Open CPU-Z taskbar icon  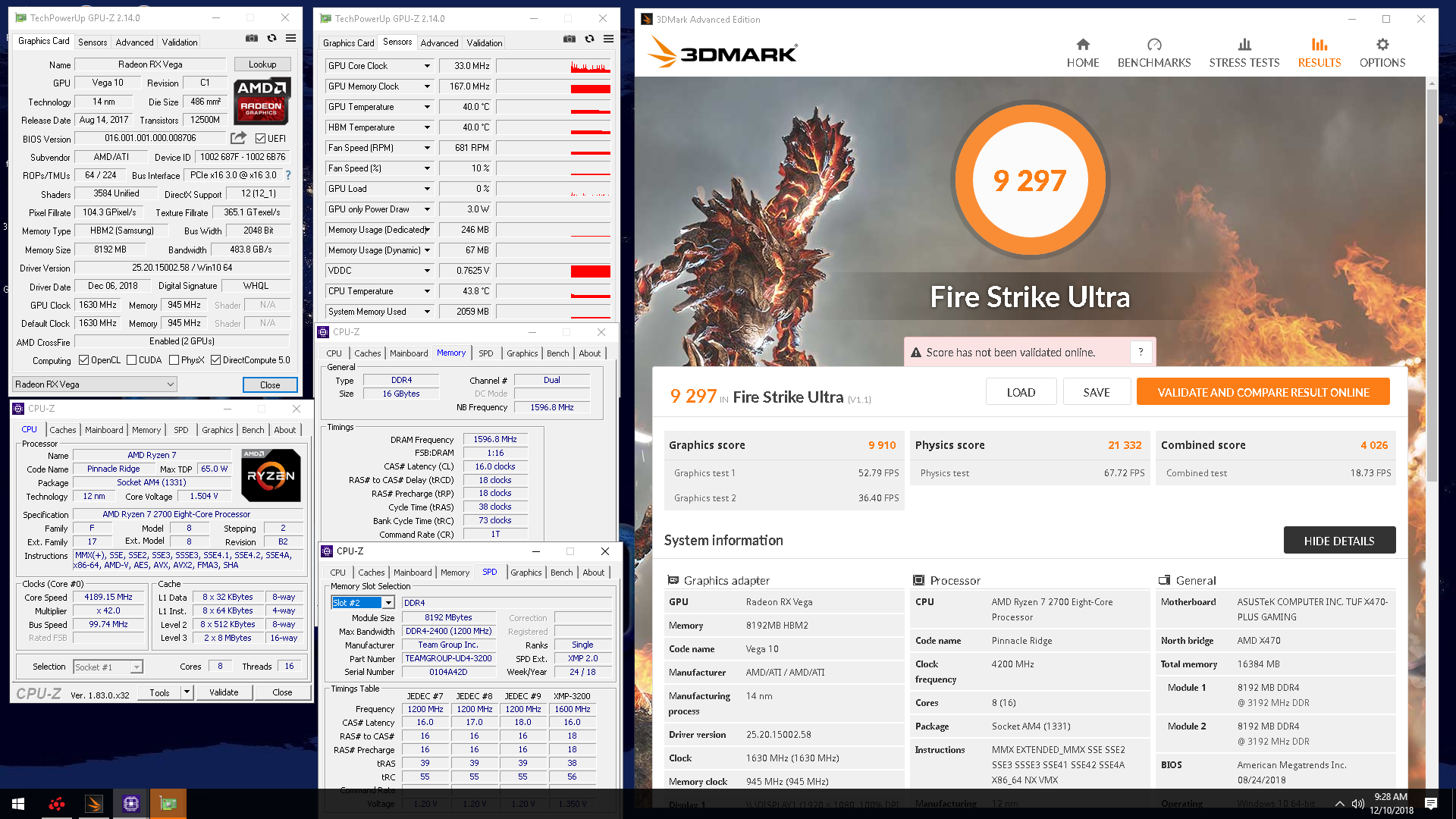(131, 804)
